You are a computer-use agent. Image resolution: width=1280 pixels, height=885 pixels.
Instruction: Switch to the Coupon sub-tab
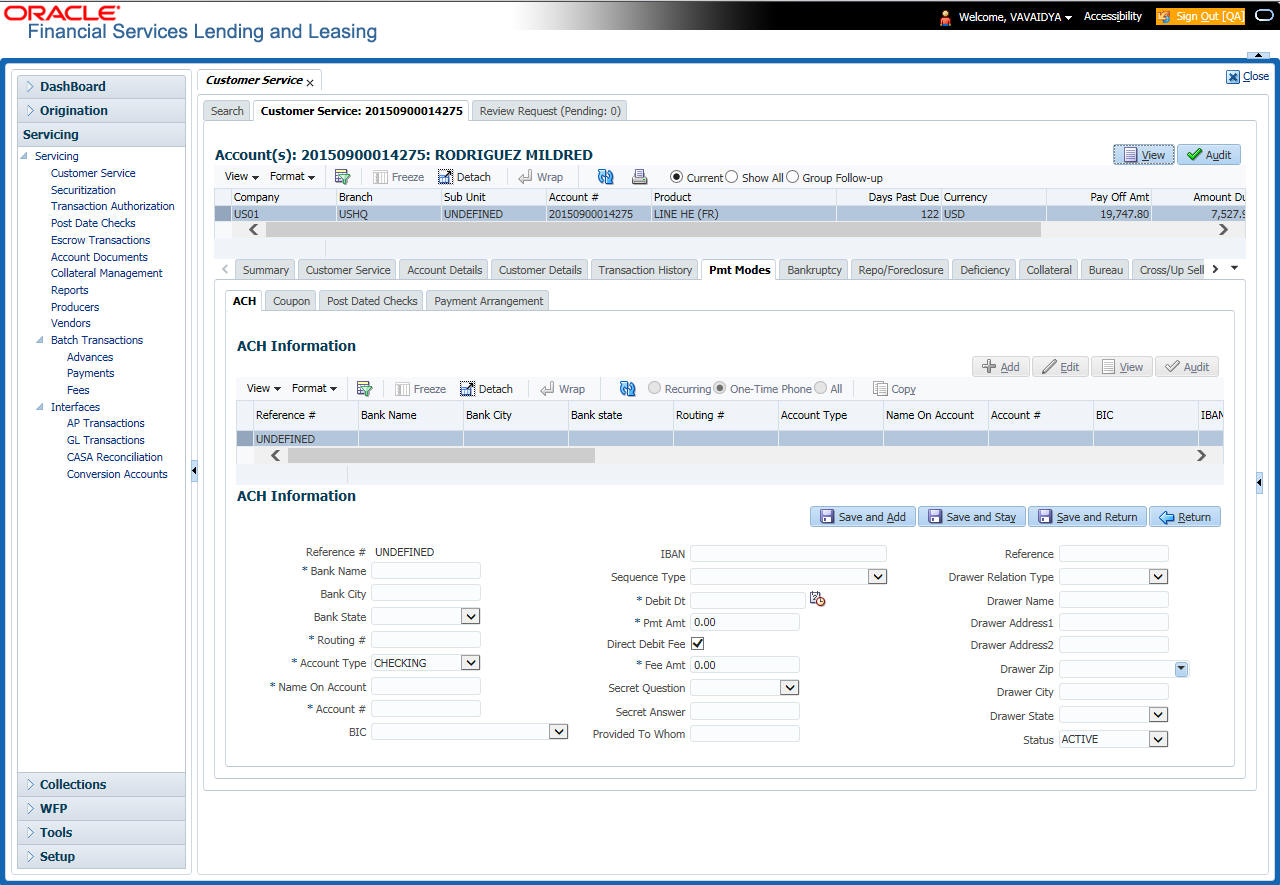[x=292, y=301]
